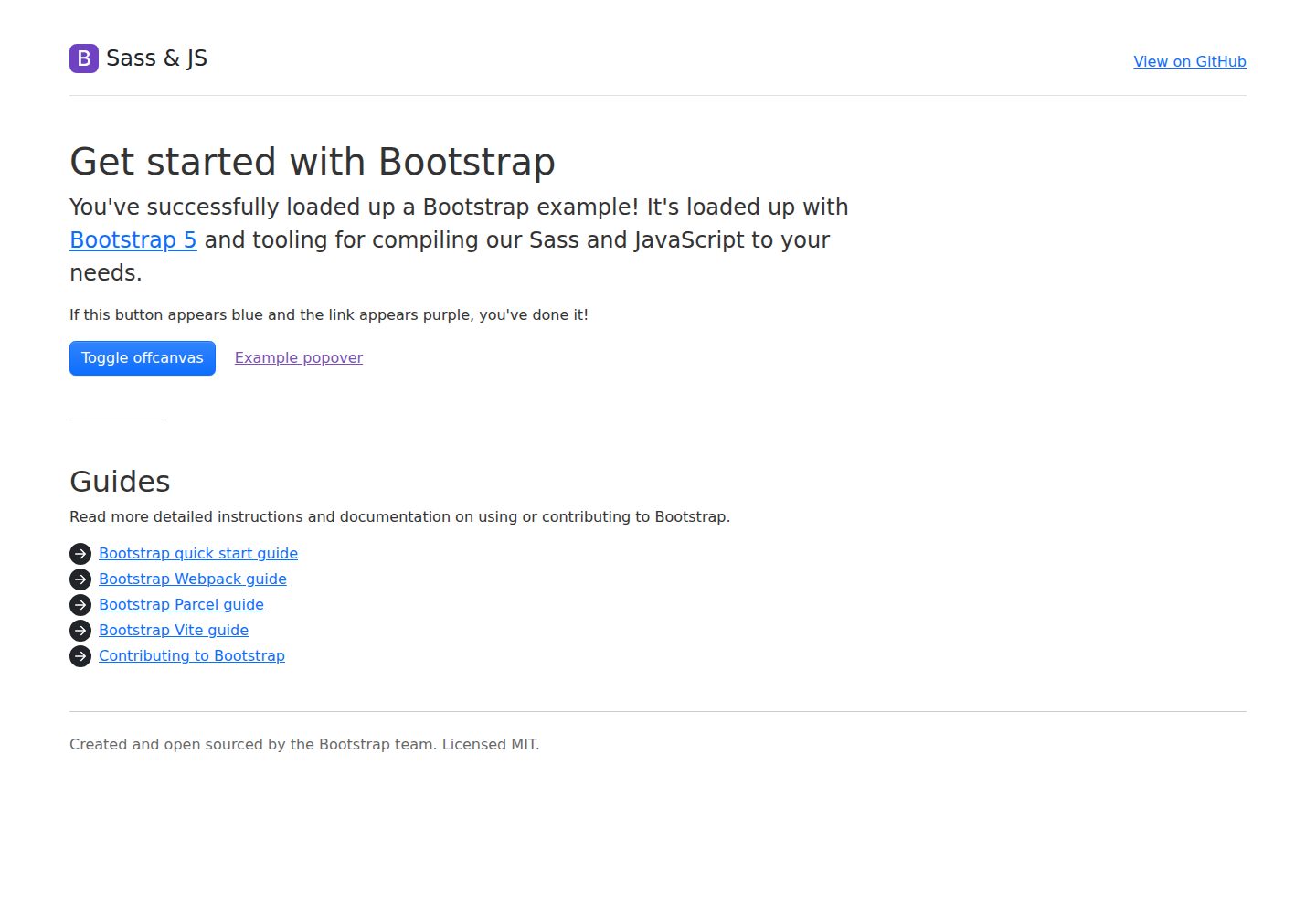Screen dimensions: 1316x914
Task: Open the View on GitHub link
Action: (x=1190, y=61)
